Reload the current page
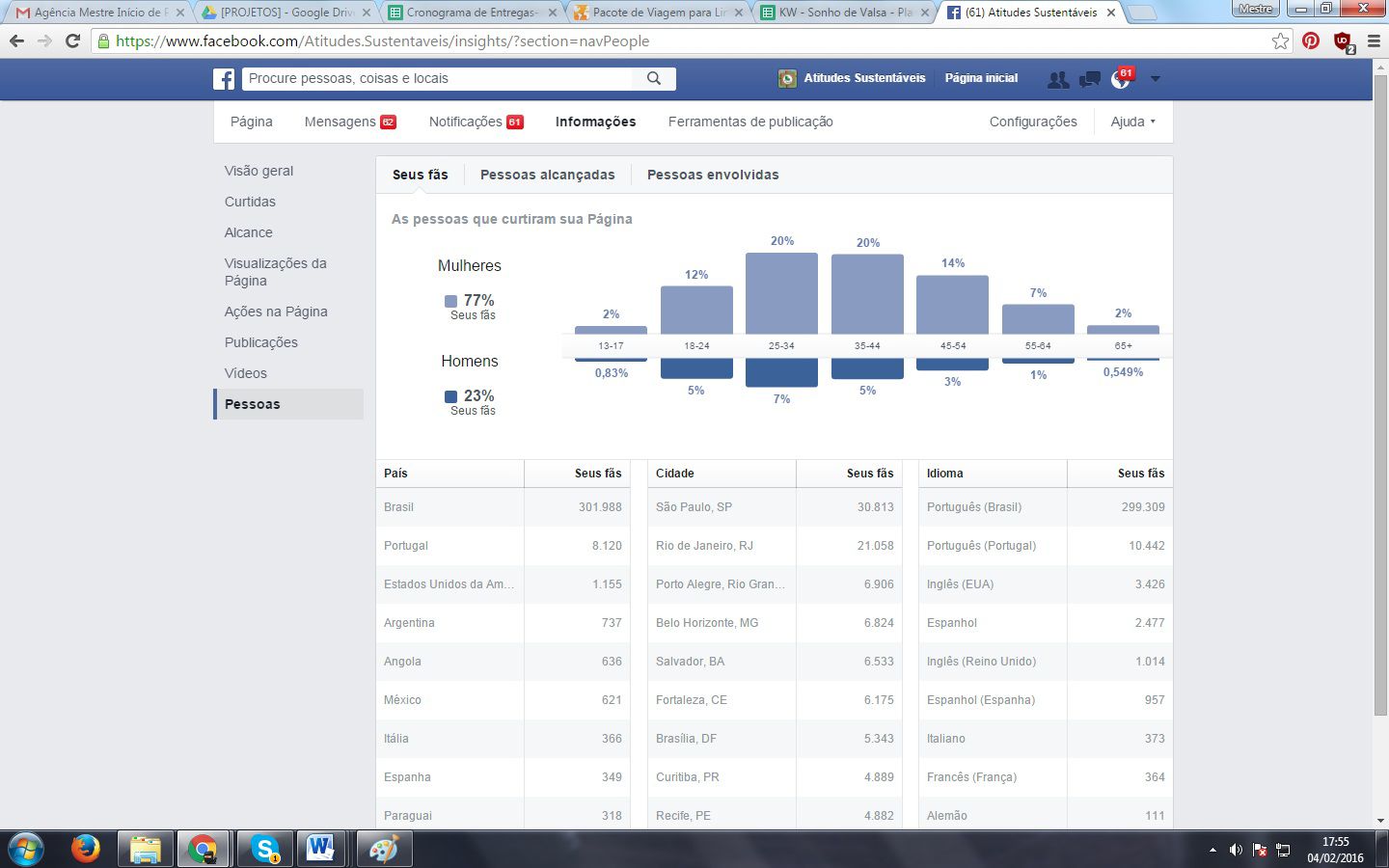Image resolution: width=1389 pixels, height=868 pixels. point(72,41)
